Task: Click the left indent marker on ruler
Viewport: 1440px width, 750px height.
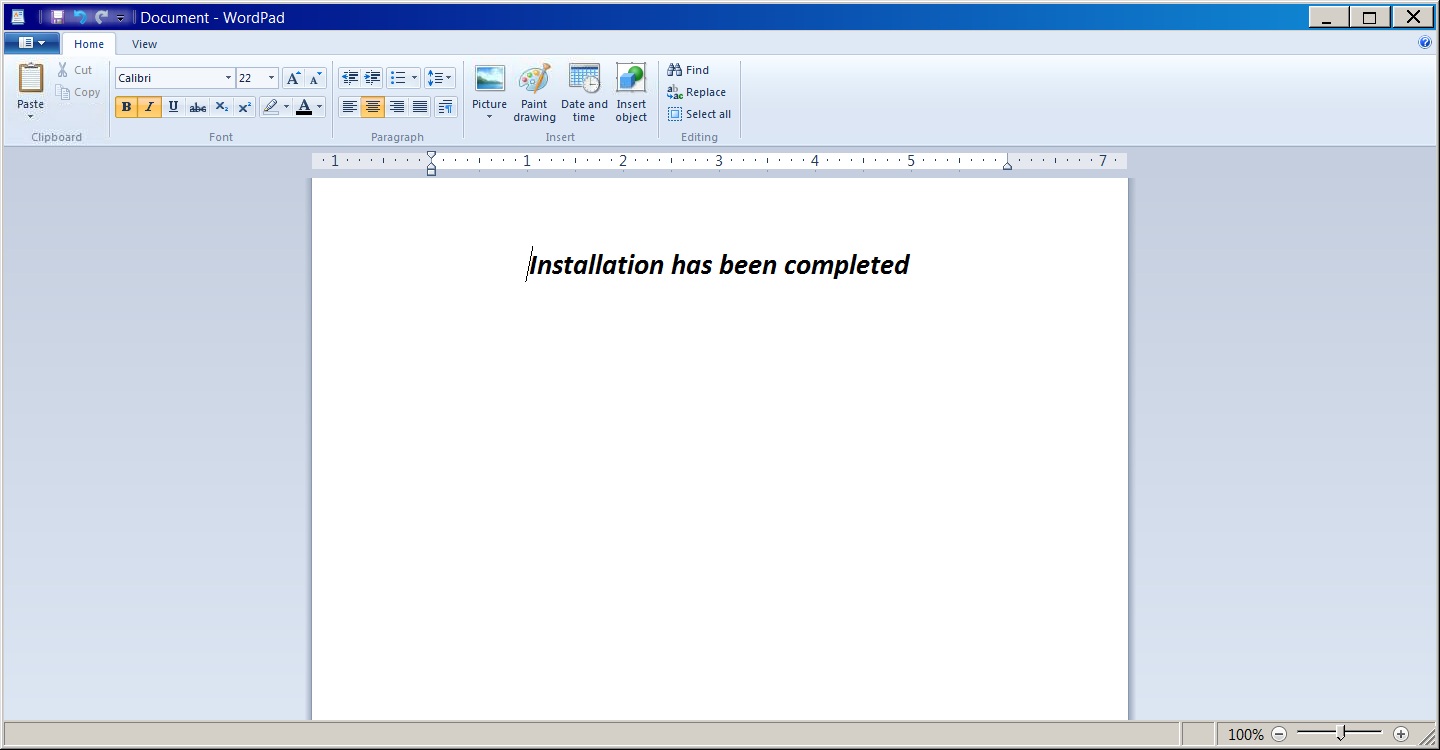Action: point(431,163)
